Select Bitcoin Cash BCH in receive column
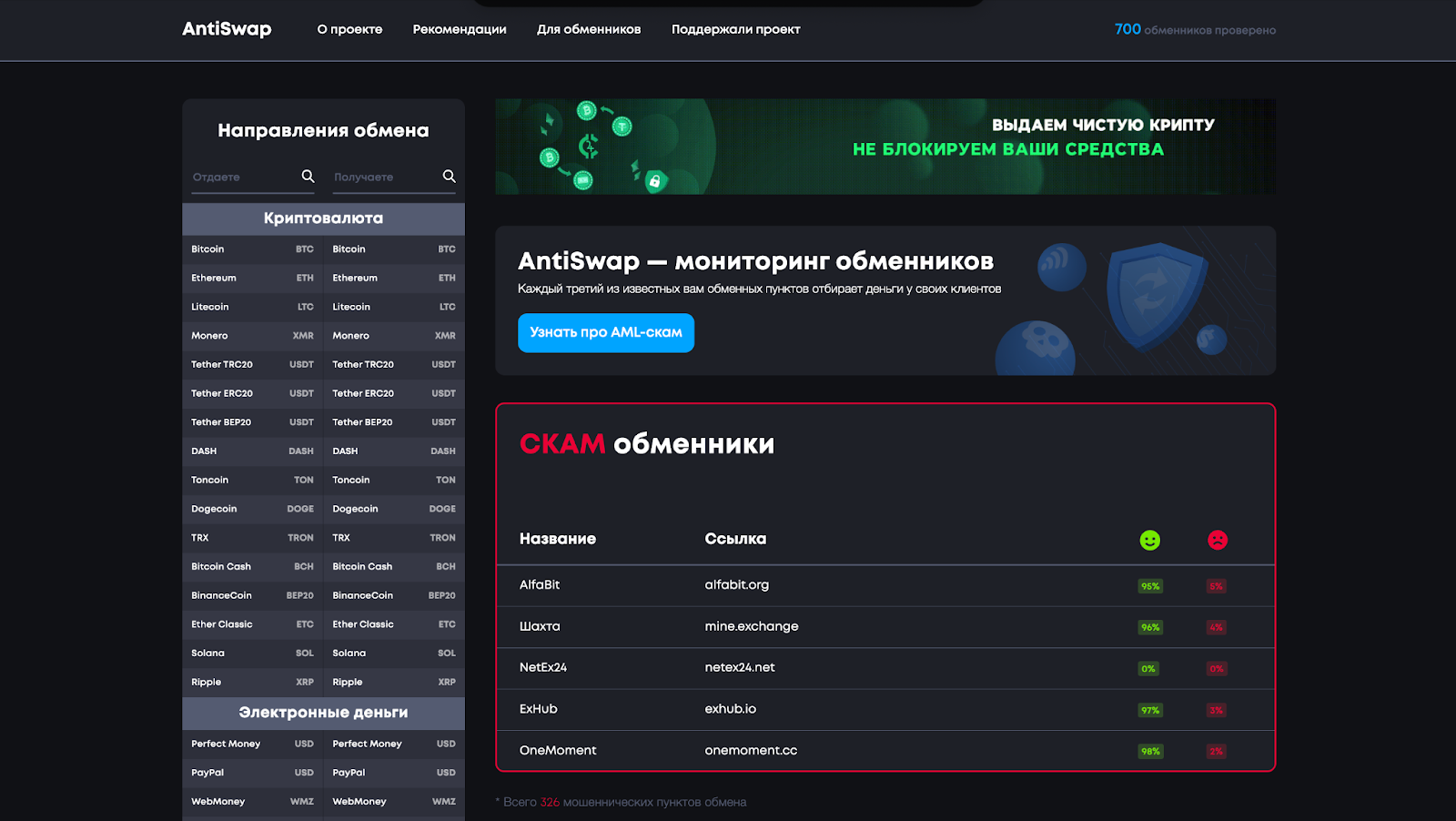This screenshot has width=1456, height=821. click(394, 566)
